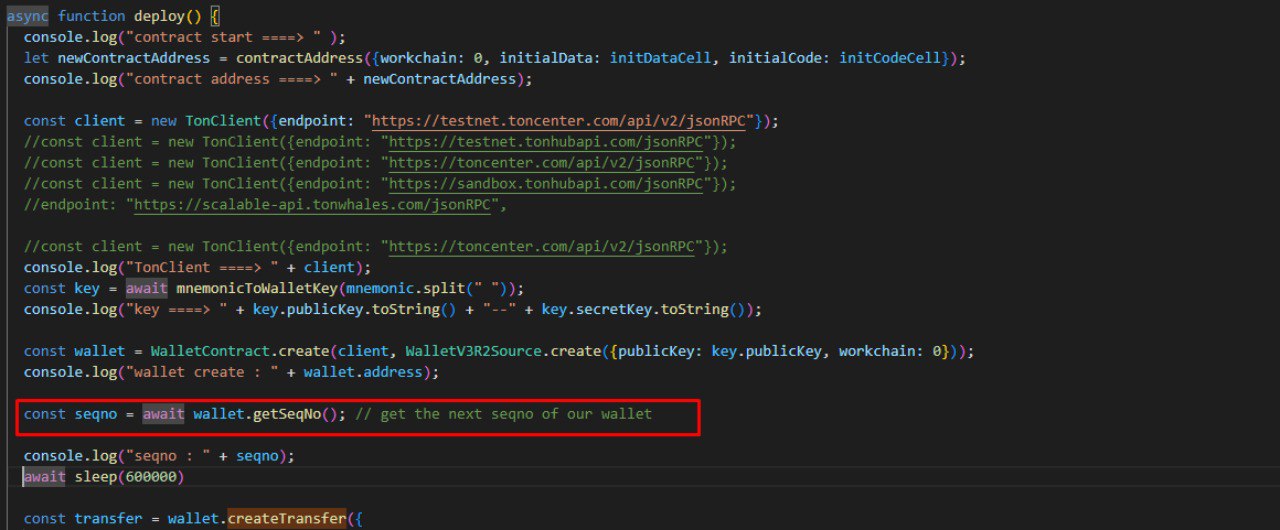The height and width of the screenshot is (530, 1280).
Task: Click the "--" separator string in key log
Action: 499,310
